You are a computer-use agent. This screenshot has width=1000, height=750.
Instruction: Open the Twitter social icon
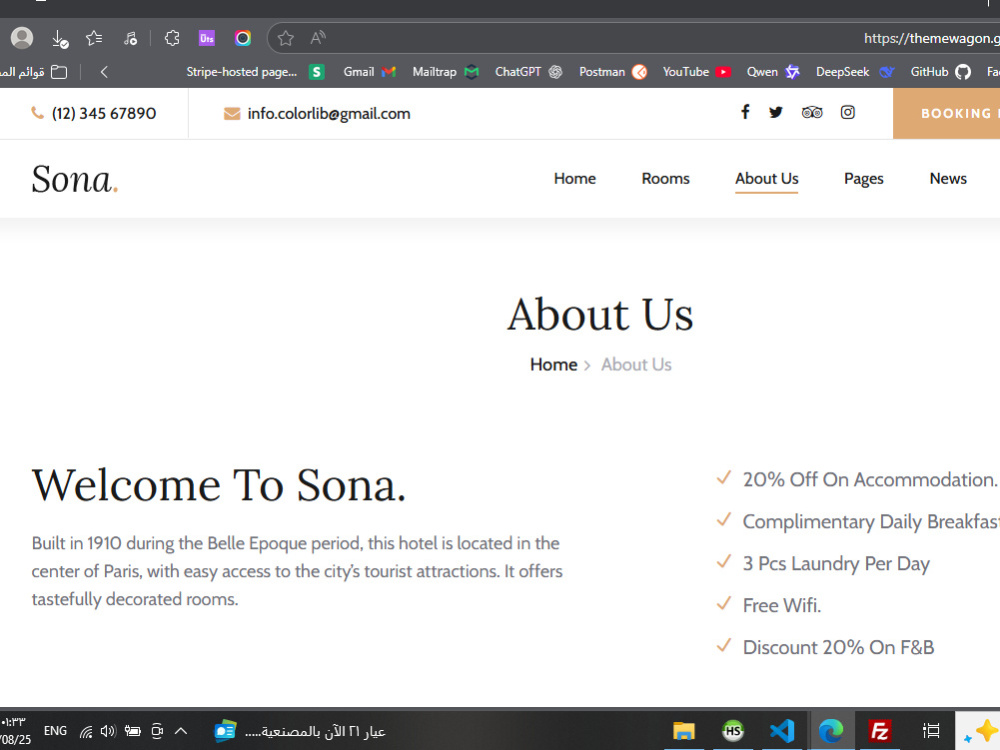(x=776, y=112)
